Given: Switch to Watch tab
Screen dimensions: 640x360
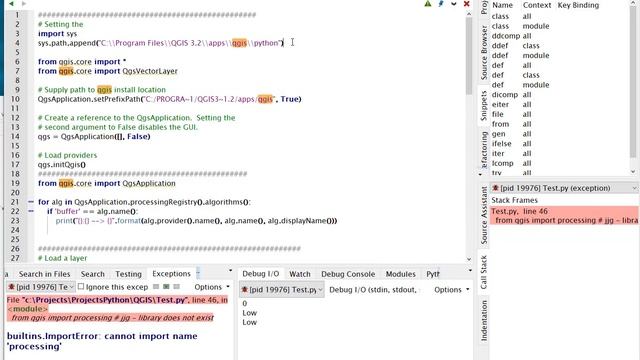Looking at the screenshot, I should tap(300, 274).
